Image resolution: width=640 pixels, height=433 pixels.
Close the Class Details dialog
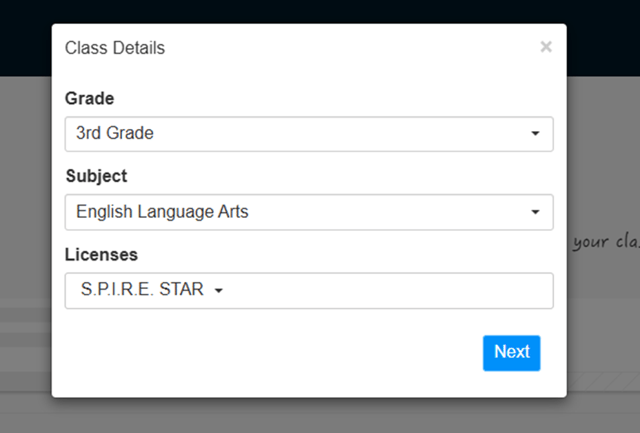coord(545,47)
